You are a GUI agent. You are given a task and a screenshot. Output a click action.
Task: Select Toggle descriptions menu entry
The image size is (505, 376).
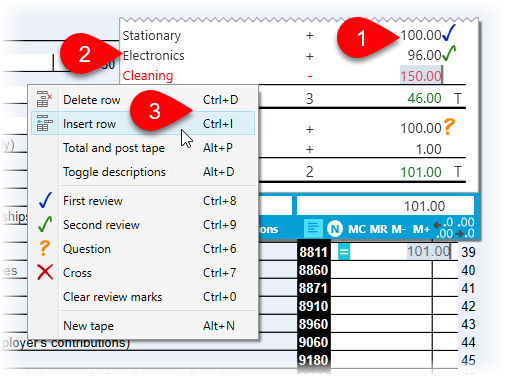point(143,171)
